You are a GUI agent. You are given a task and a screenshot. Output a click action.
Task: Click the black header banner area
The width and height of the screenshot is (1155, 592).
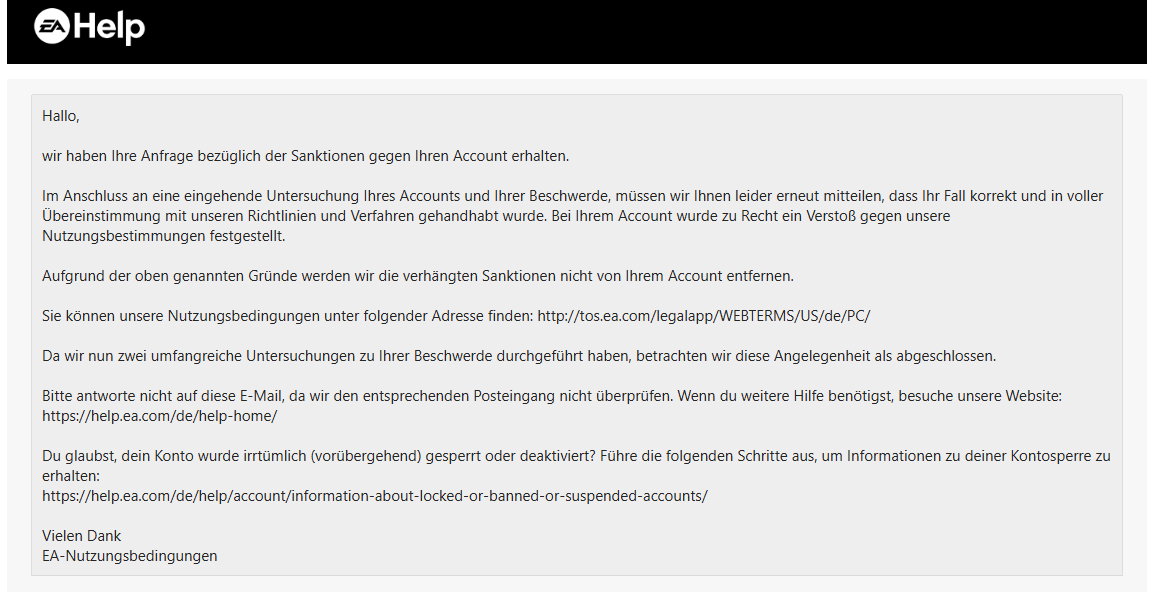pyautogui.click(x=577, y=32)
